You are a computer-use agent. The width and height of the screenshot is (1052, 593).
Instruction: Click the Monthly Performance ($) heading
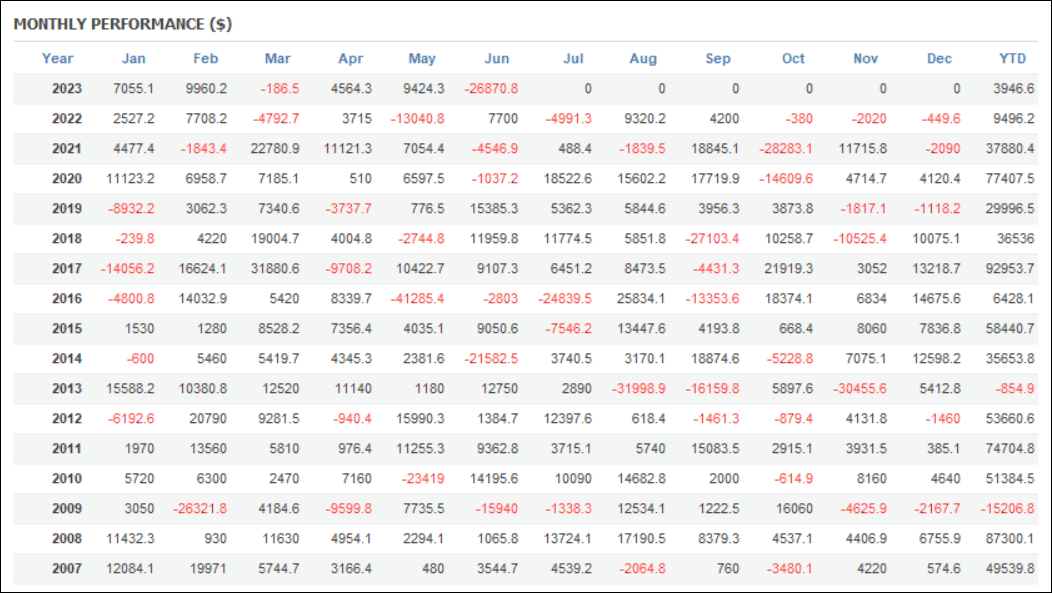tap(123, 24)
